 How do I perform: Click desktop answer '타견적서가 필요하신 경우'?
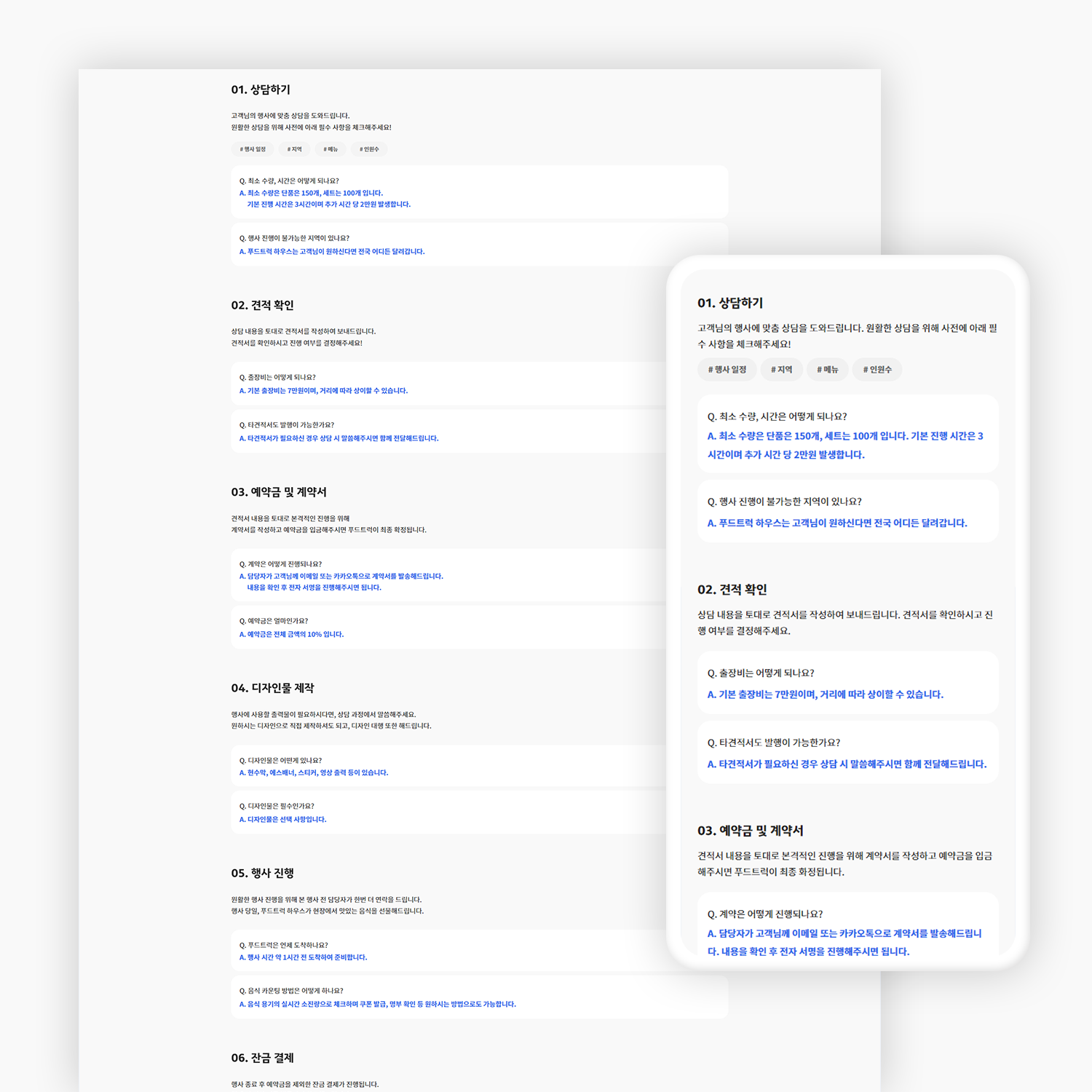[x=339, y=438]
